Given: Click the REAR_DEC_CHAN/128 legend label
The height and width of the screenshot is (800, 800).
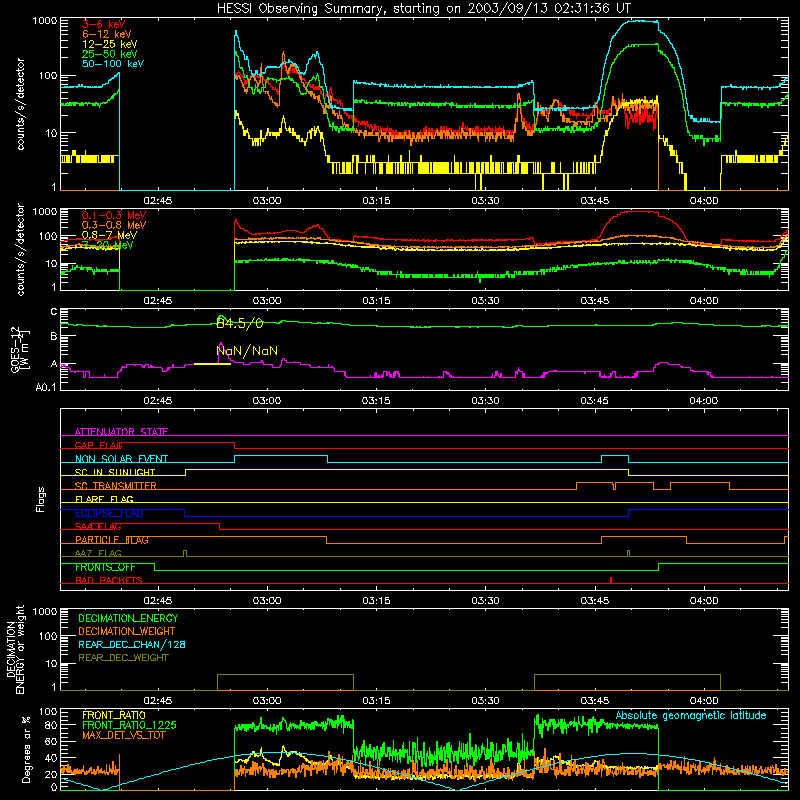Looking at the screenshot, I should (x=132, y=644).
